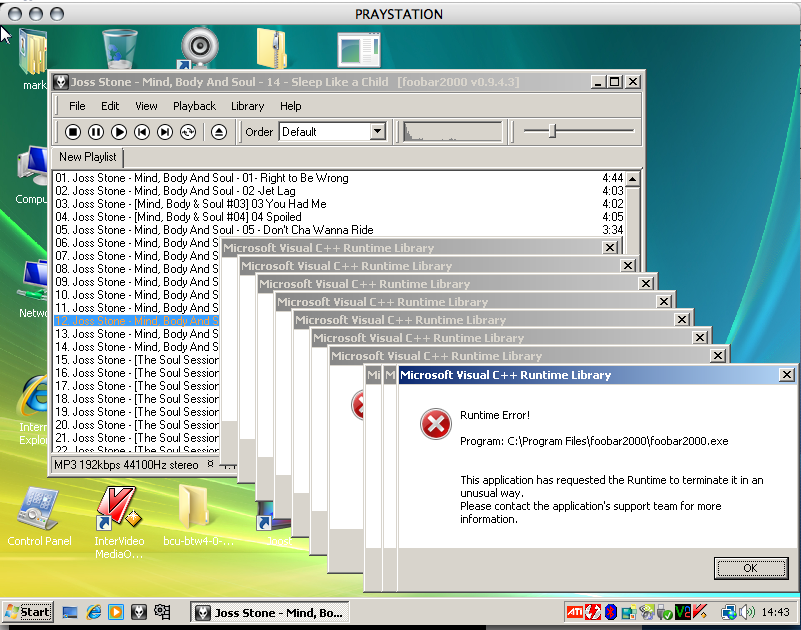This screenshot has width=801, height=630.
Task: Select the Control Panel desktop icon
Action: pyautogui.click(x=39, y=517)
